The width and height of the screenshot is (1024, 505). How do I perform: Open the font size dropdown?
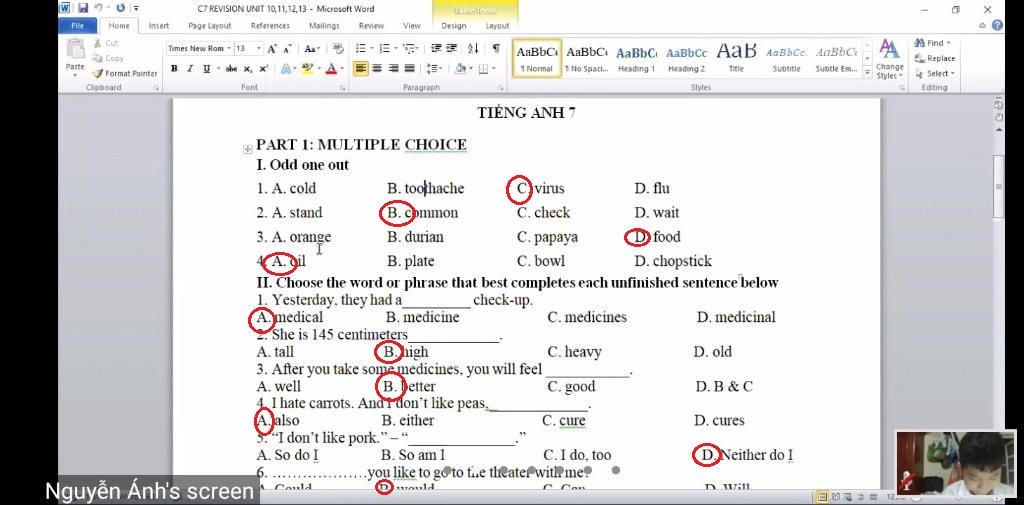[259, 48]
